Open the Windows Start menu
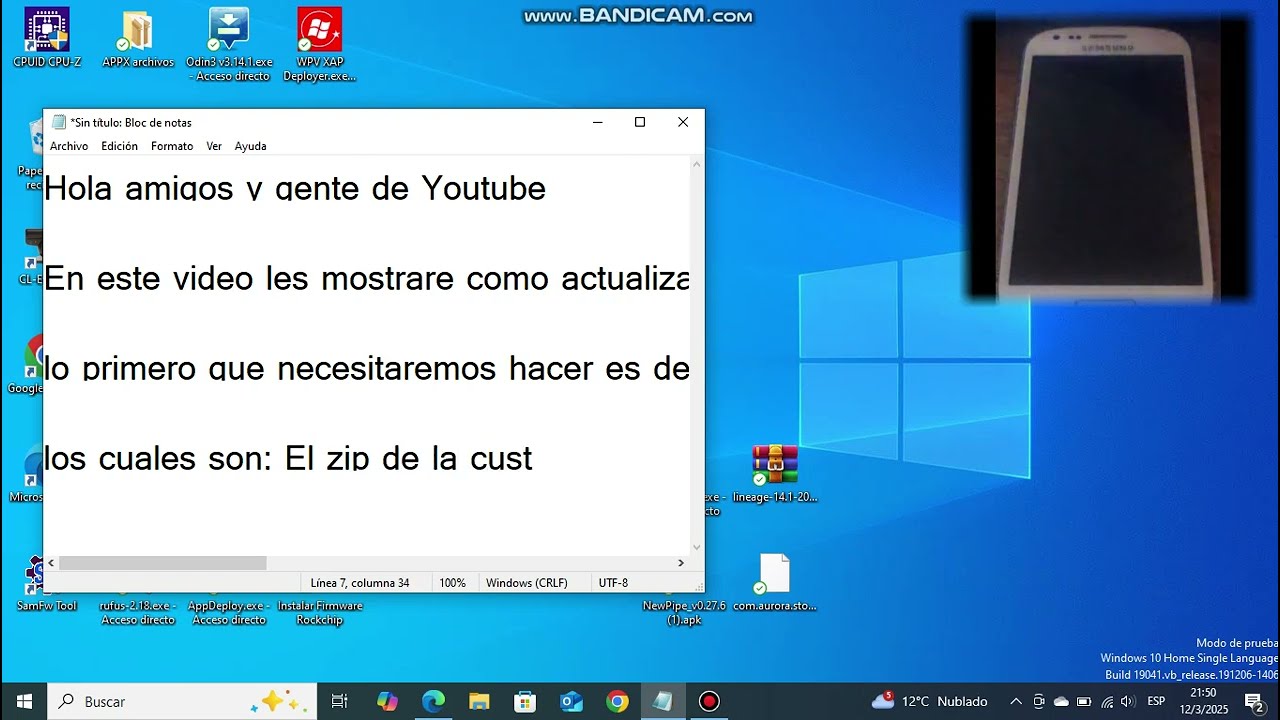Viewport: 1280px width, 720px height. 24,701
